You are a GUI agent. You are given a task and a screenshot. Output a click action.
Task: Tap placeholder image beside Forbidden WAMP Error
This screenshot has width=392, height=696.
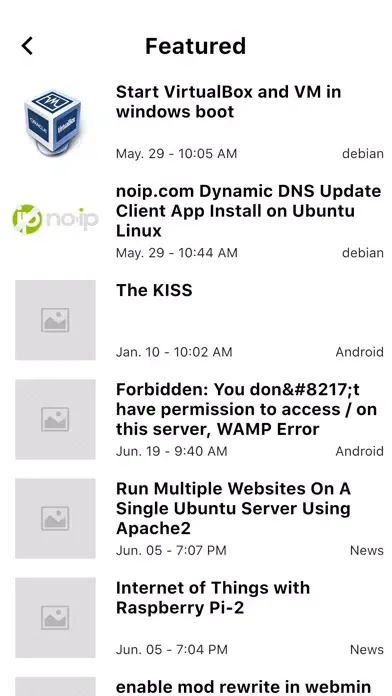point(55,419)
